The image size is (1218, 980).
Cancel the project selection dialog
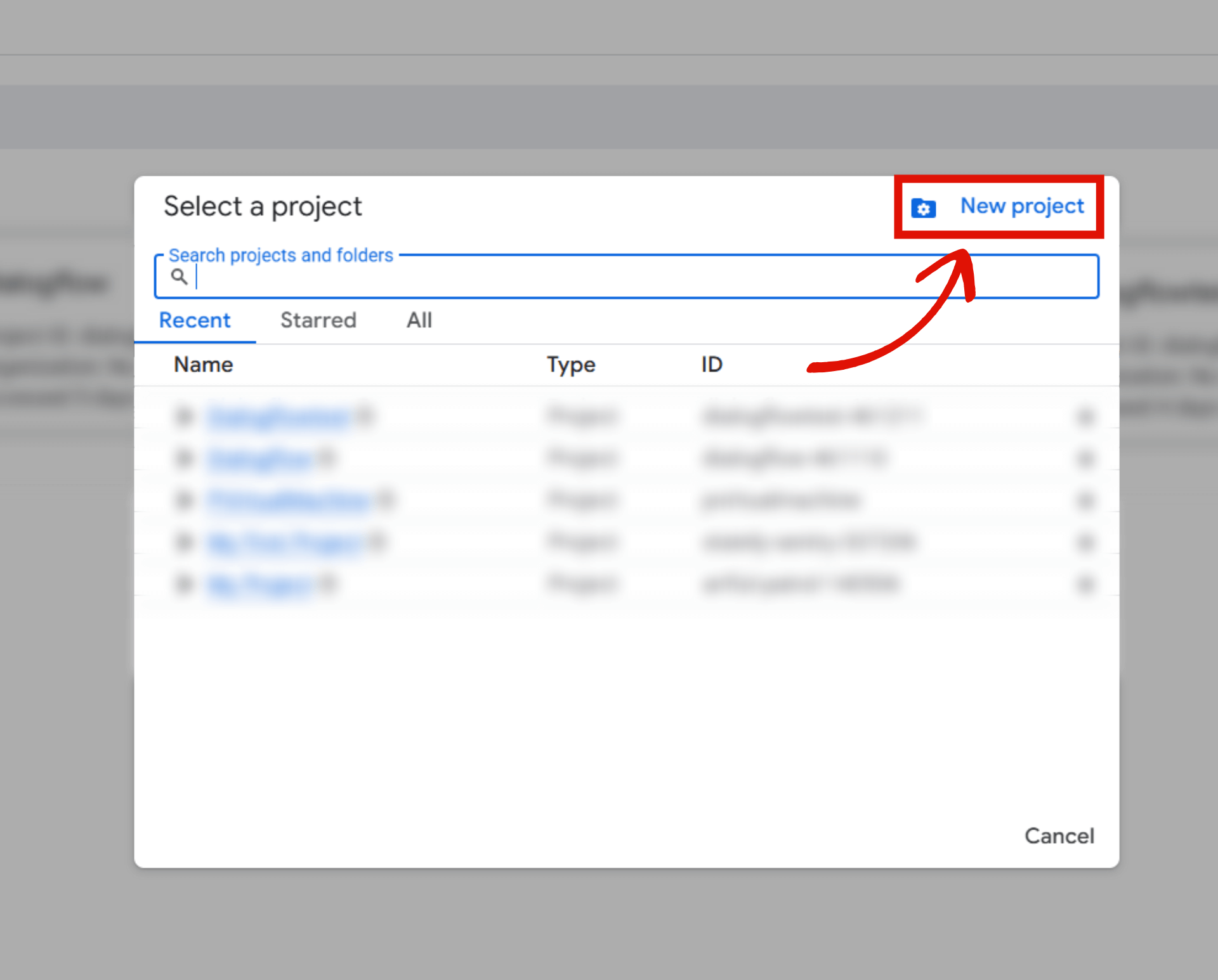point(1059,836)
